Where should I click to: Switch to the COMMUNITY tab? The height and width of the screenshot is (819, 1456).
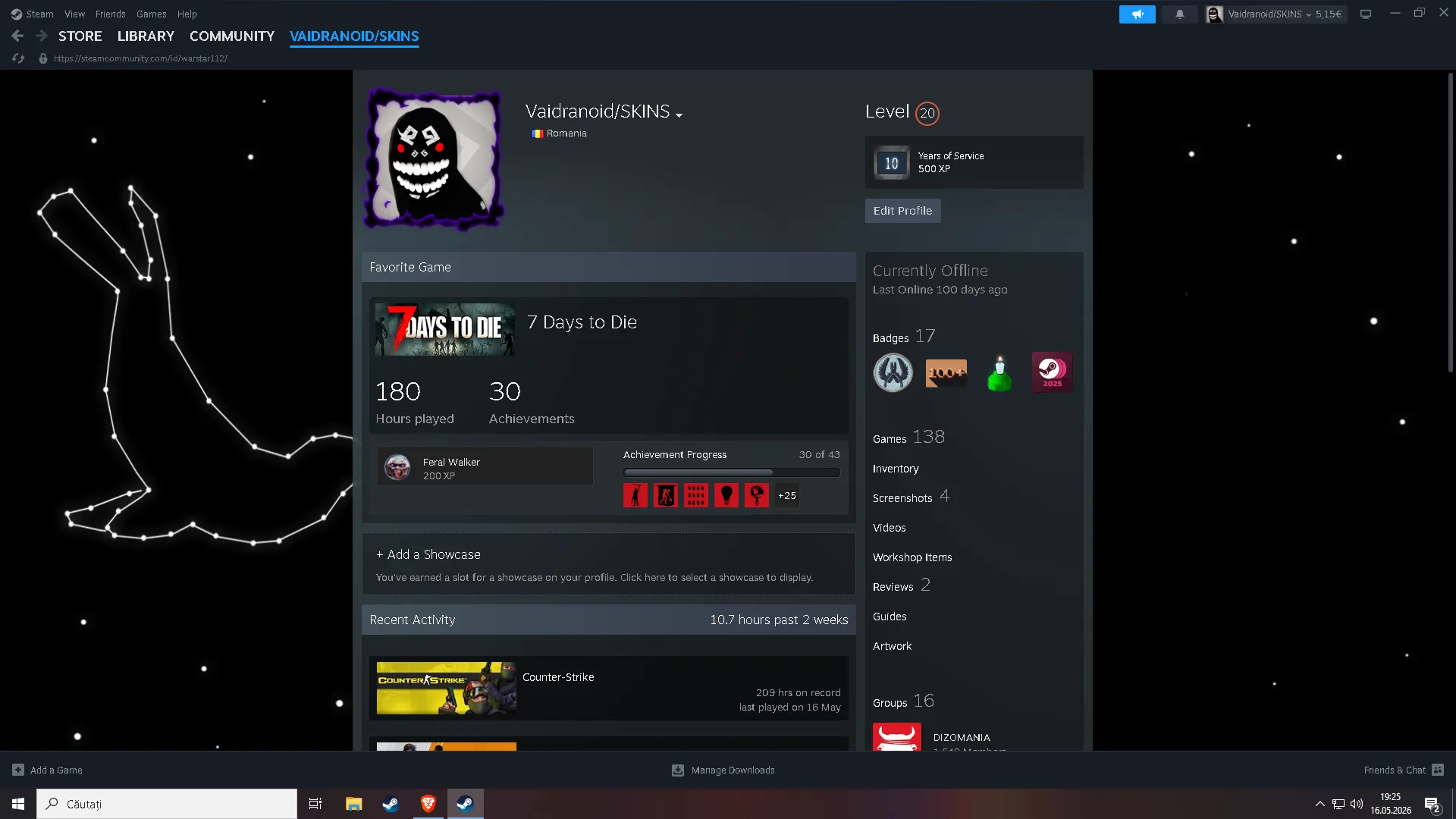point(231,36)
